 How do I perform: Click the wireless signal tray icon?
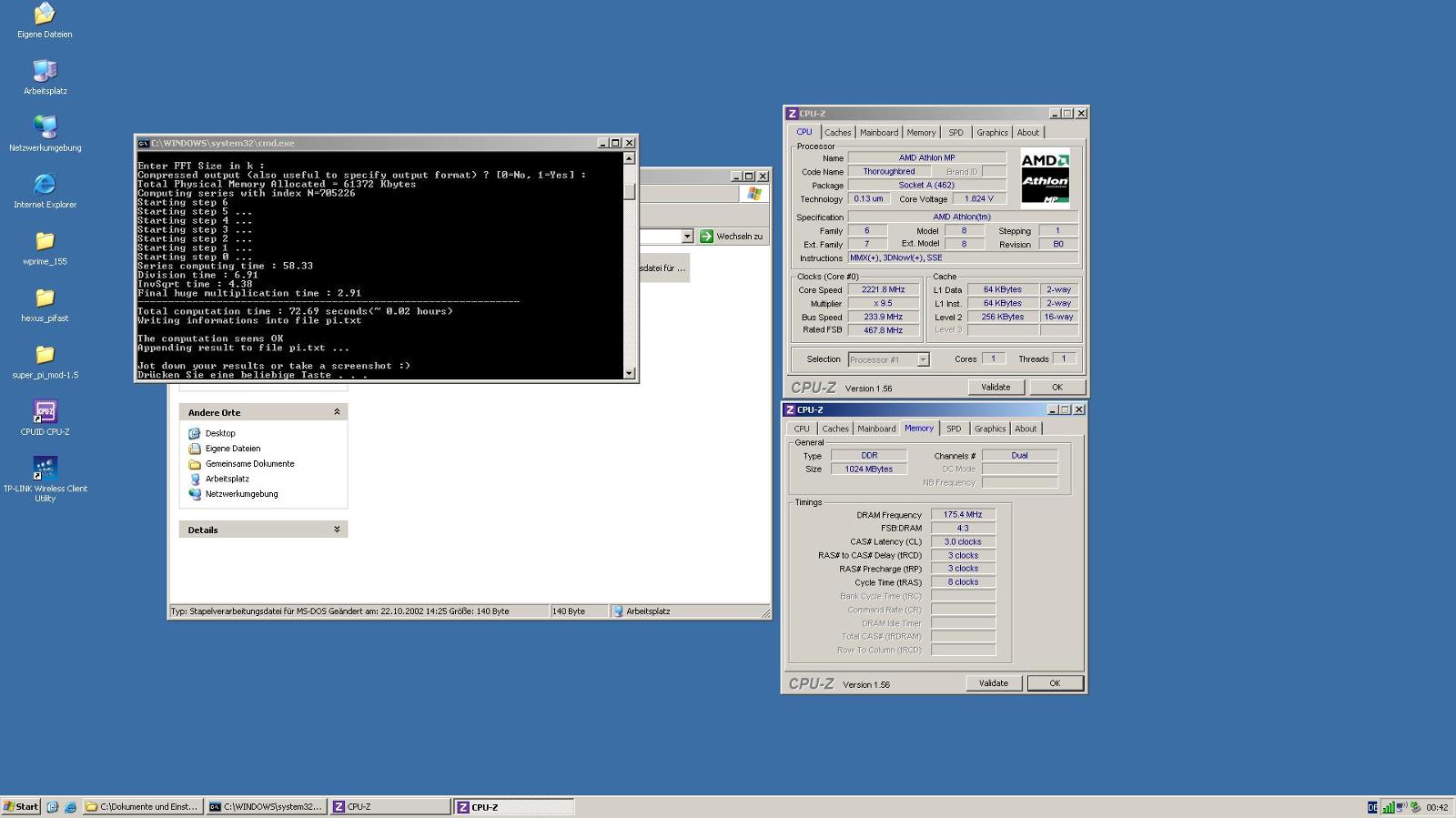[x=1388, y=807]
